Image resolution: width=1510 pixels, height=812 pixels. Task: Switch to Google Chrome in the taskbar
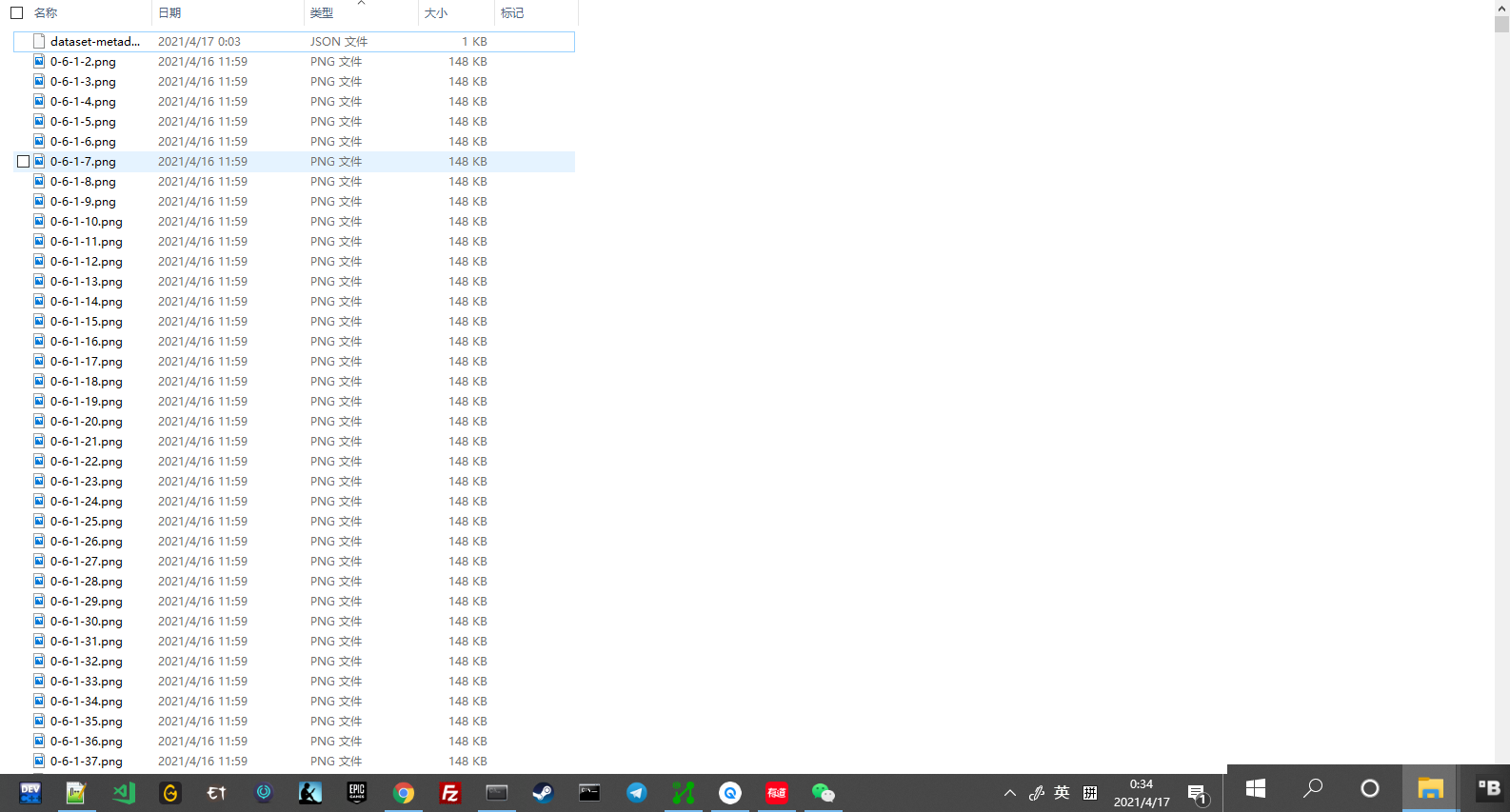(x=404, y=792)
